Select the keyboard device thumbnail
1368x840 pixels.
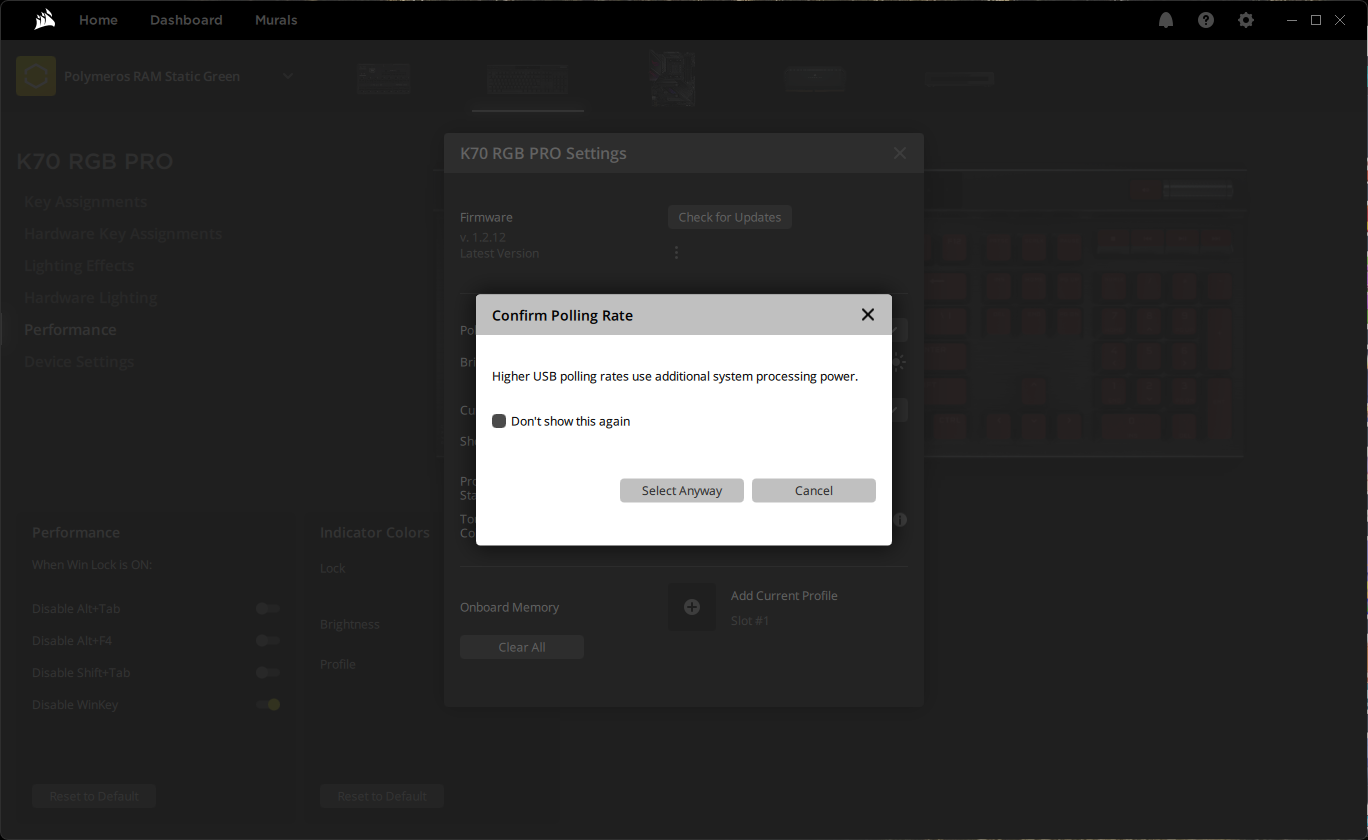point(528,79)
